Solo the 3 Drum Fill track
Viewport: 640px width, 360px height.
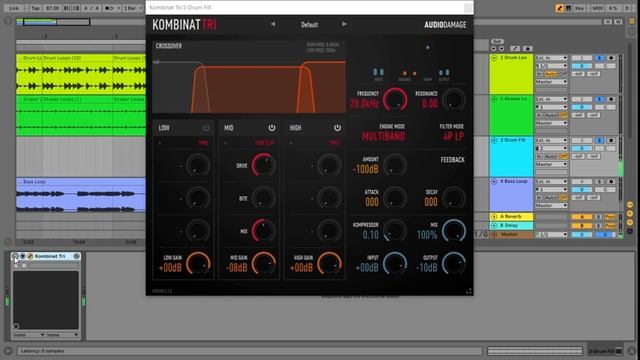pyautogui.click(x=599, y=140)
